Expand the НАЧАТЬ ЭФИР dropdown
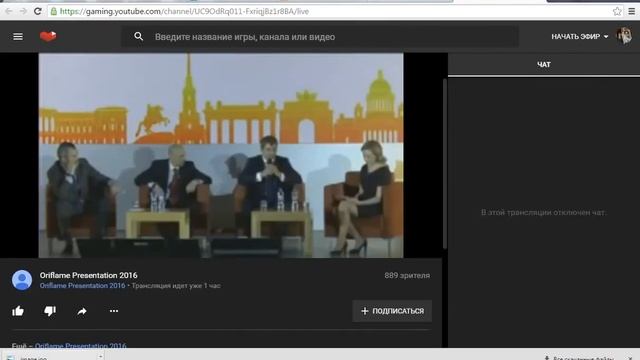Image resolution: width=640 pixels, height=360 pixels. coord(580,37)
